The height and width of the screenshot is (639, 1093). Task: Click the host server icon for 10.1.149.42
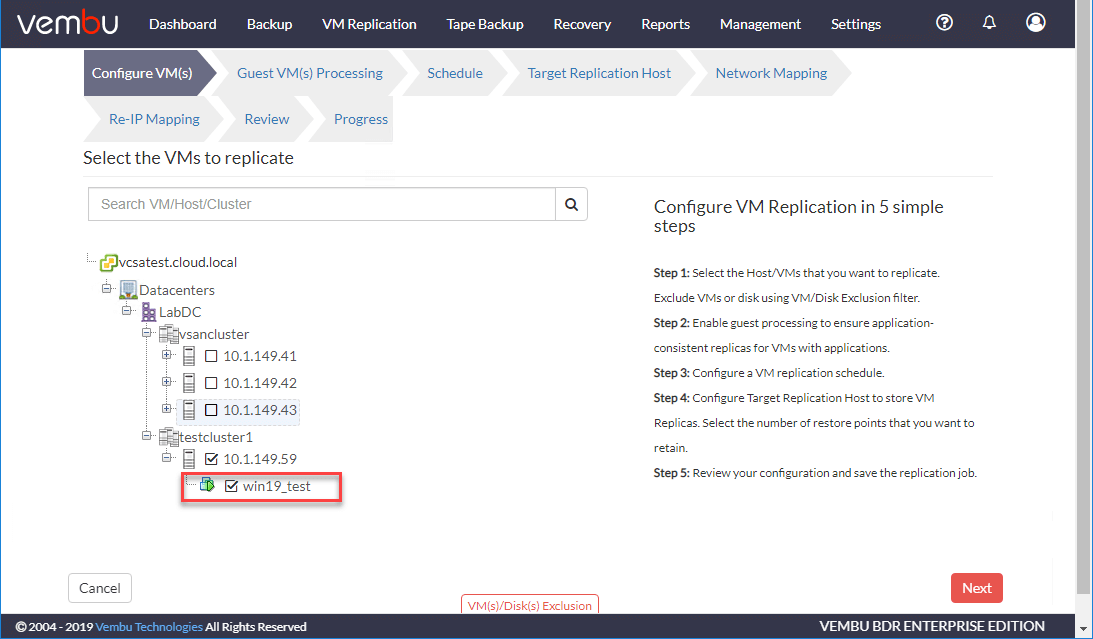pos(189,383)
